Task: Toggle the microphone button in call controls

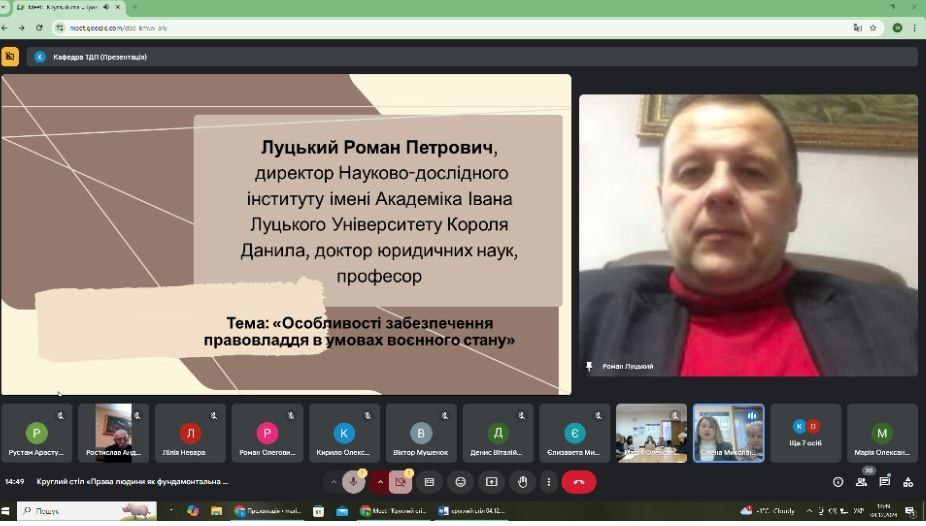Action: (353, 482)
